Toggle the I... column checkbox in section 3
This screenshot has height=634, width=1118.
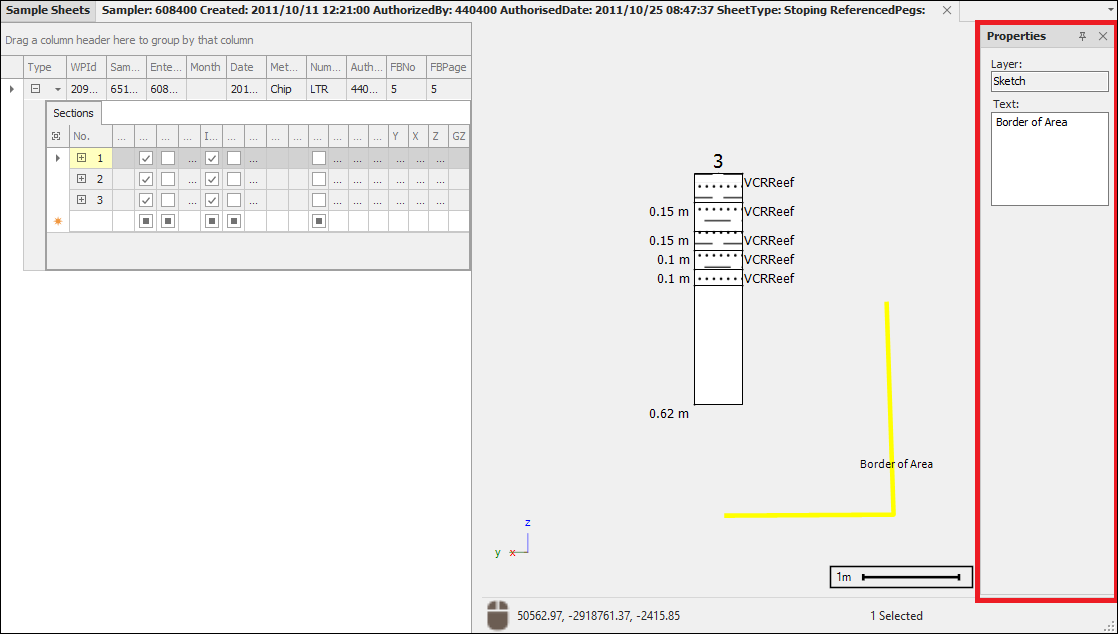212,200
